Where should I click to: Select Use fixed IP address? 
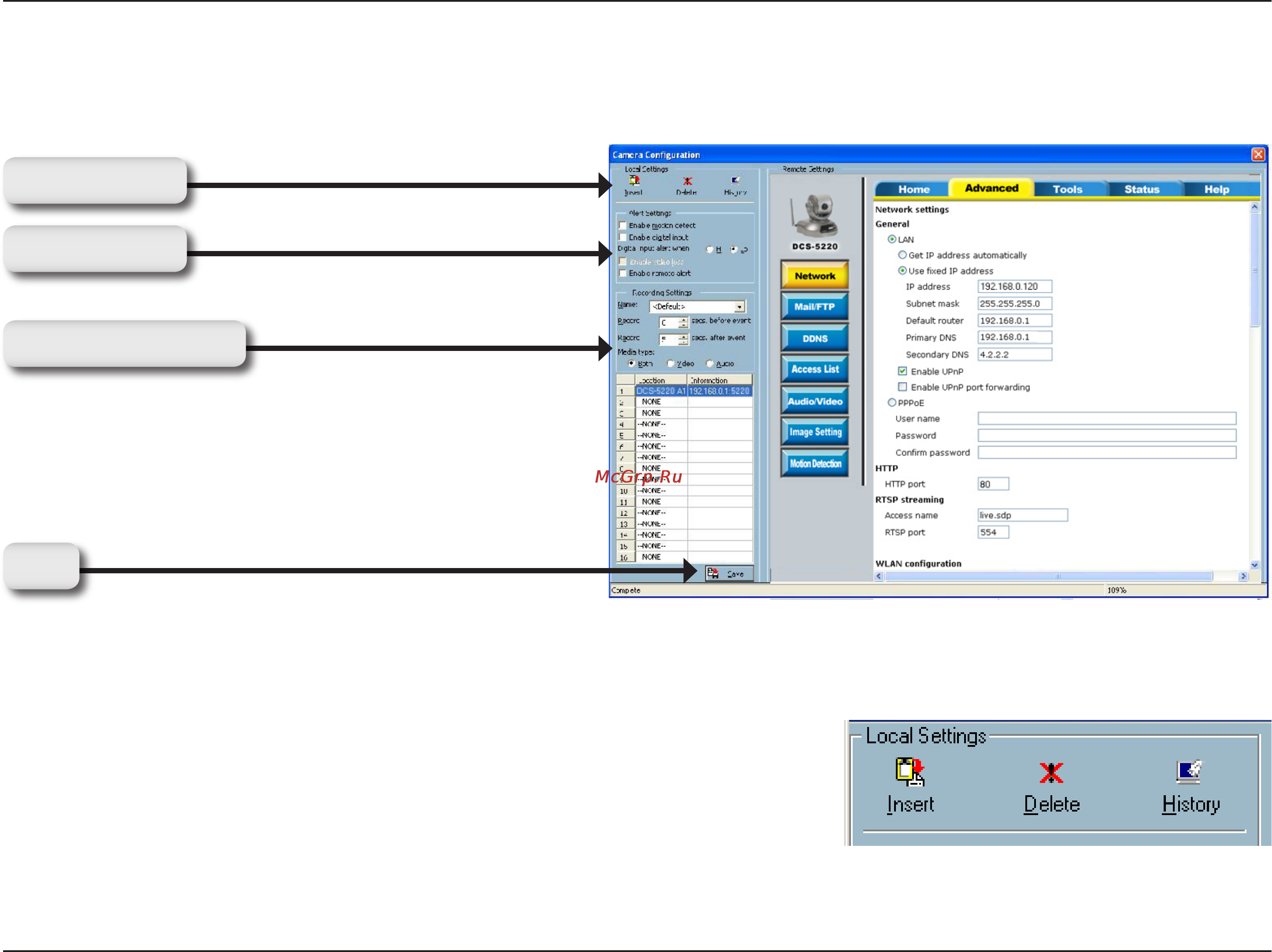click(x=902, y=270)
